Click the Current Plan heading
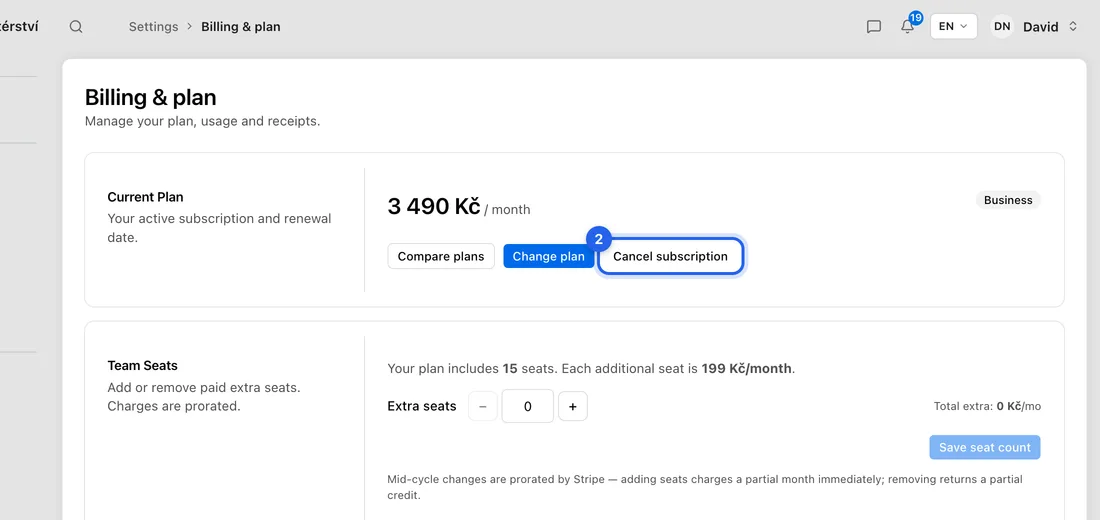Viewport: 1100px width, 520px height. click(145, 197)
